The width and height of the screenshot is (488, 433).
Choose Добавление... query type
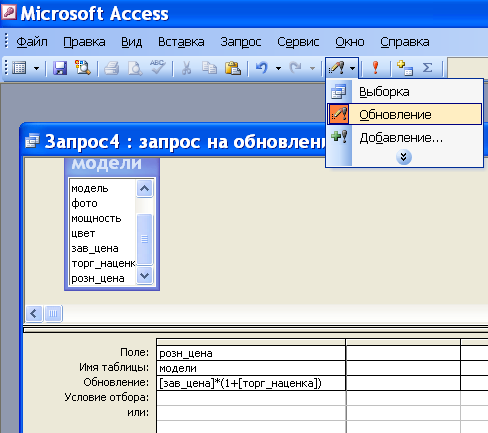(404, 137)
